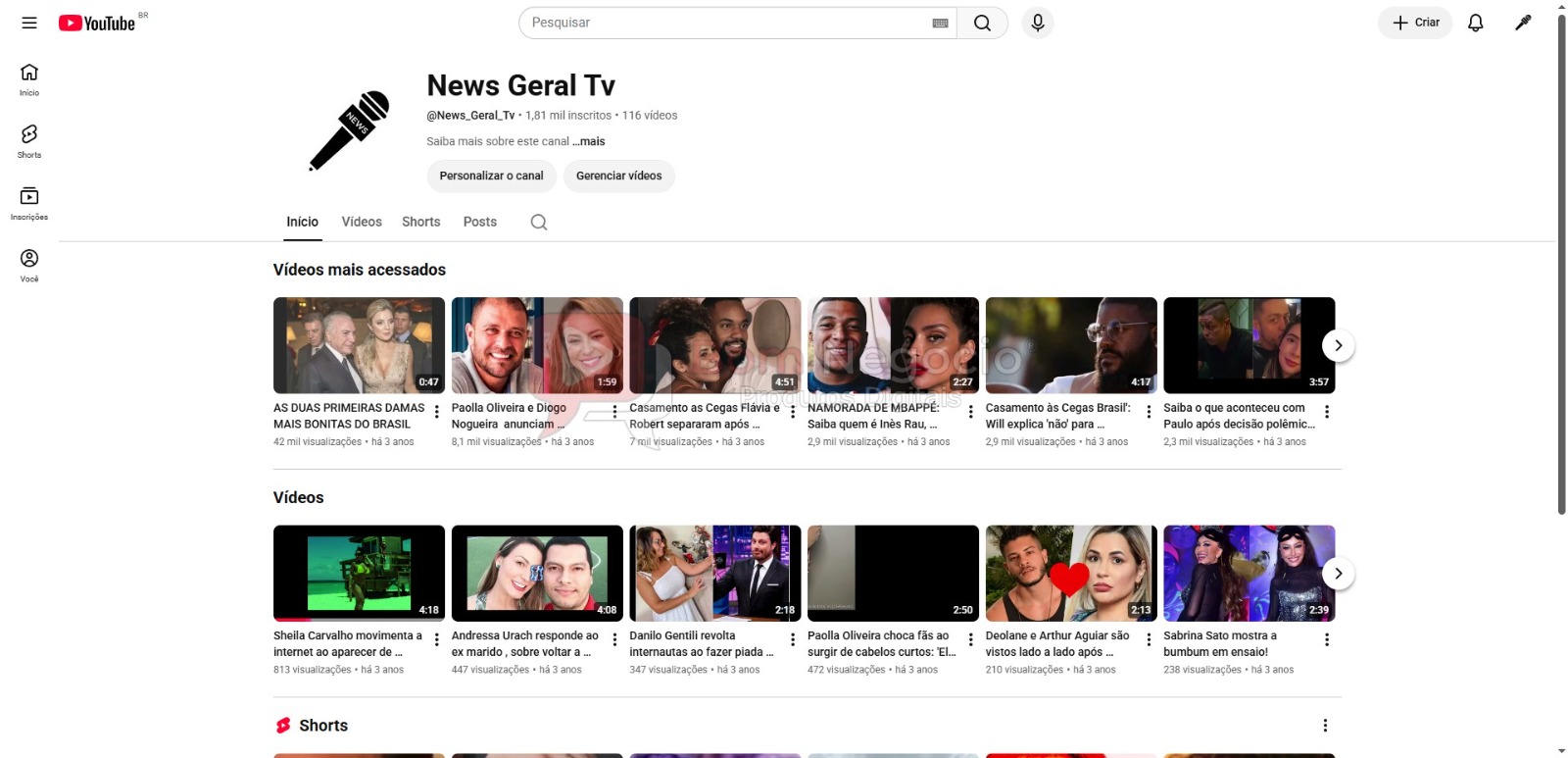Select the Início channel tab
Viewport: 1568px width, 758px height.
302,222
